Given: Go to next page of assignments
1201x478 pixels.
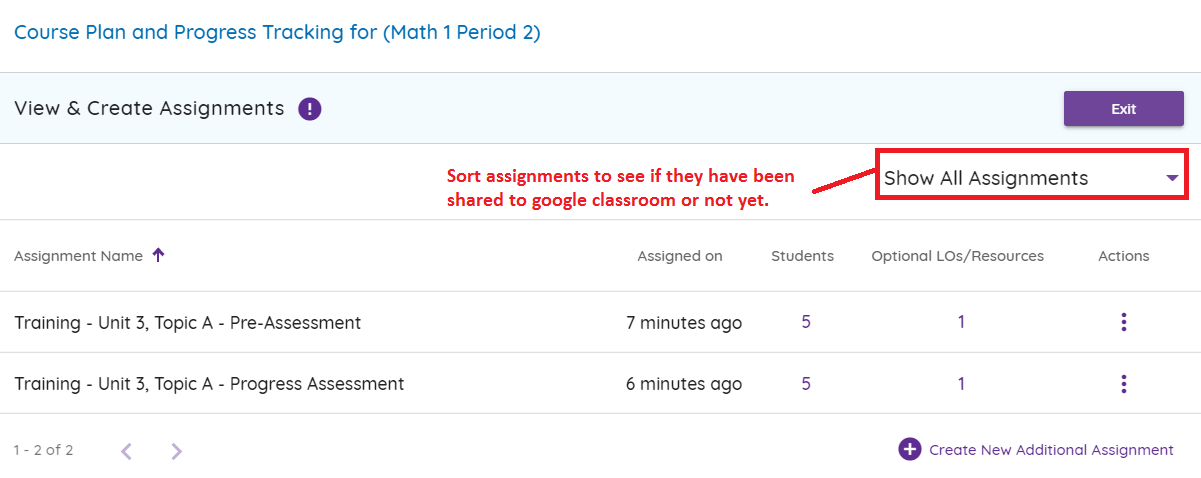Looking at the screenshot, I should point(177,451).
